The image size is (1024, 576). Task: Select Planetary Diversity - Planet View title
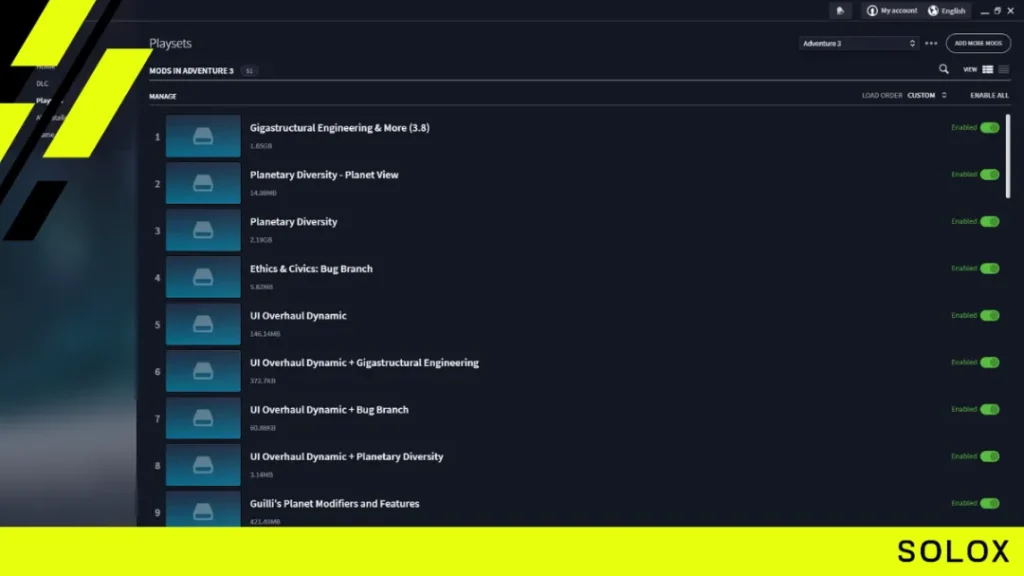pyautogui.click(x=324, y=175)
